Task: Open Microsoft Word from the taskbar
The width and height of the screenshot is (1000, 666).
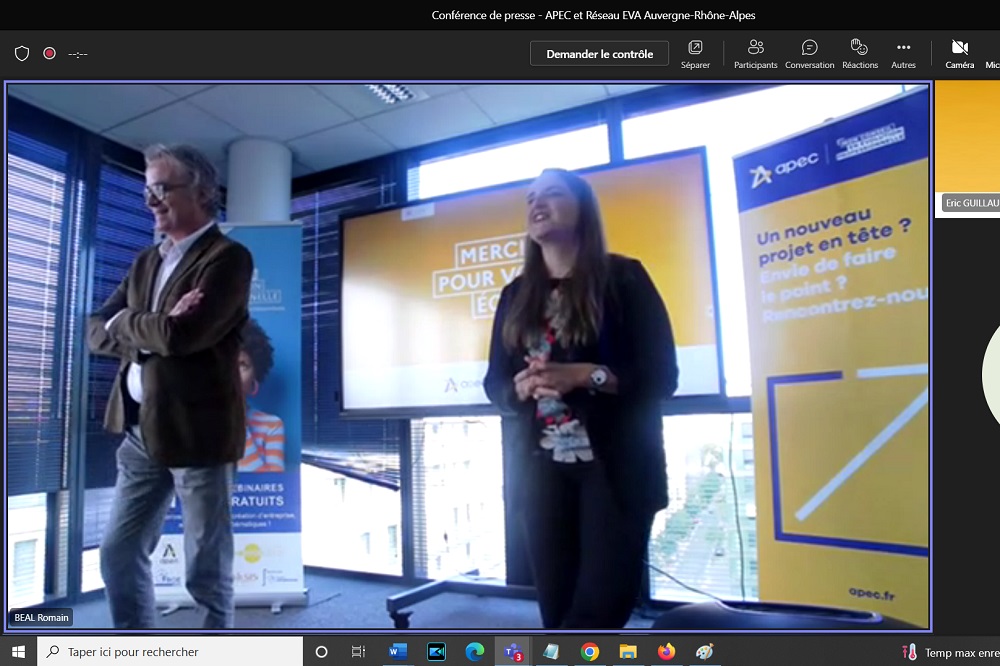Action: point(397,651)
